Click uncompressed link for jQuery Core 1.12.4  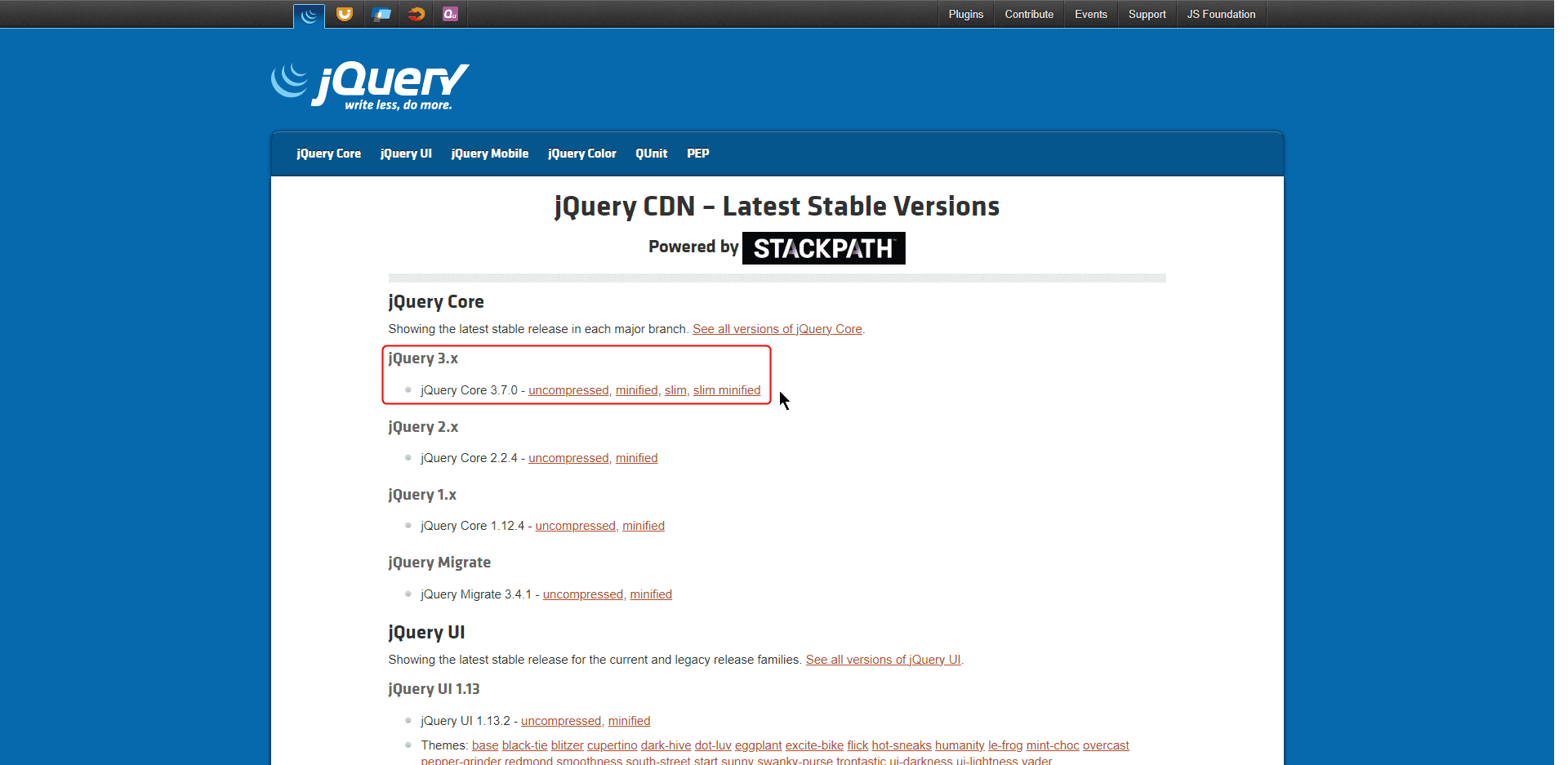click(x=575, y=526)
